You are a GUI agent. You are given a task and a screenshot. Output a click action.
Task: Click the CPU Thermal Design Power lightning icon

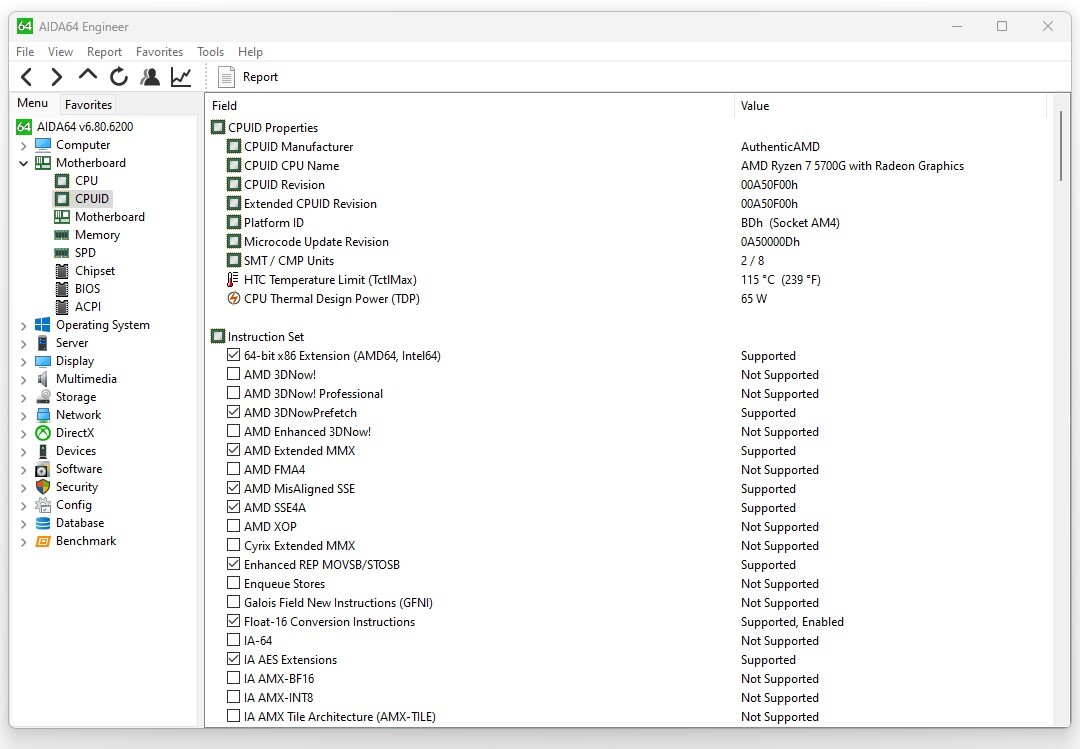pyautogui.click(x=233, y=298)
